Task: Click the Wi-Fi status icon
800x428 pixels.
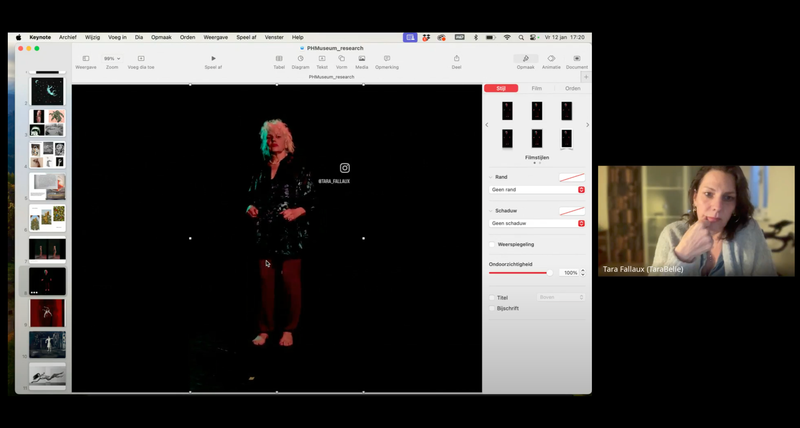Action: click(x=507, y=37)
